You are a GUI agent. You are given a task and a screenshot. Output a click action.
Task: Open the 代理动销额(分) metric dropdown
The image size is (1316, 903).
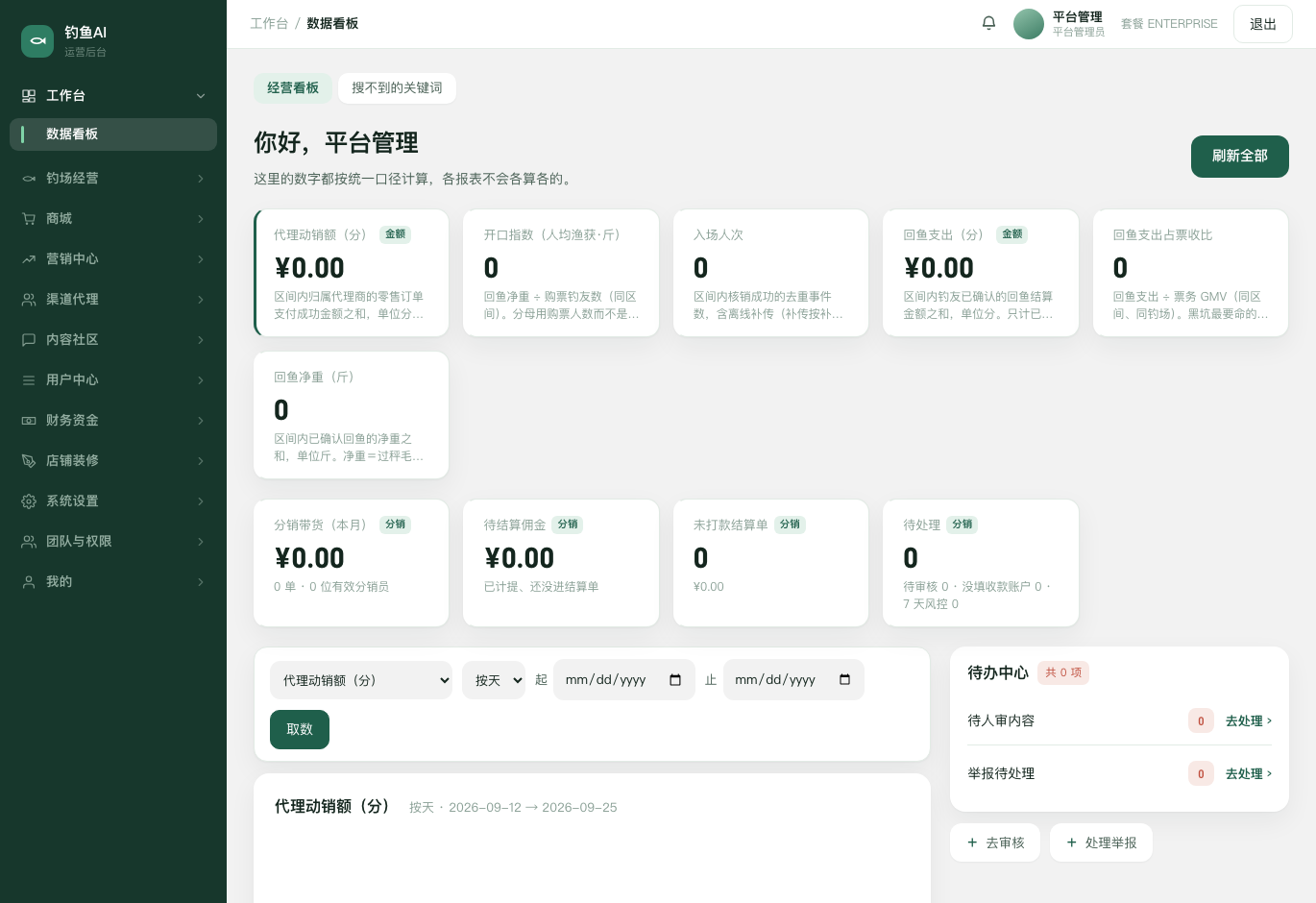pos(361,680)
